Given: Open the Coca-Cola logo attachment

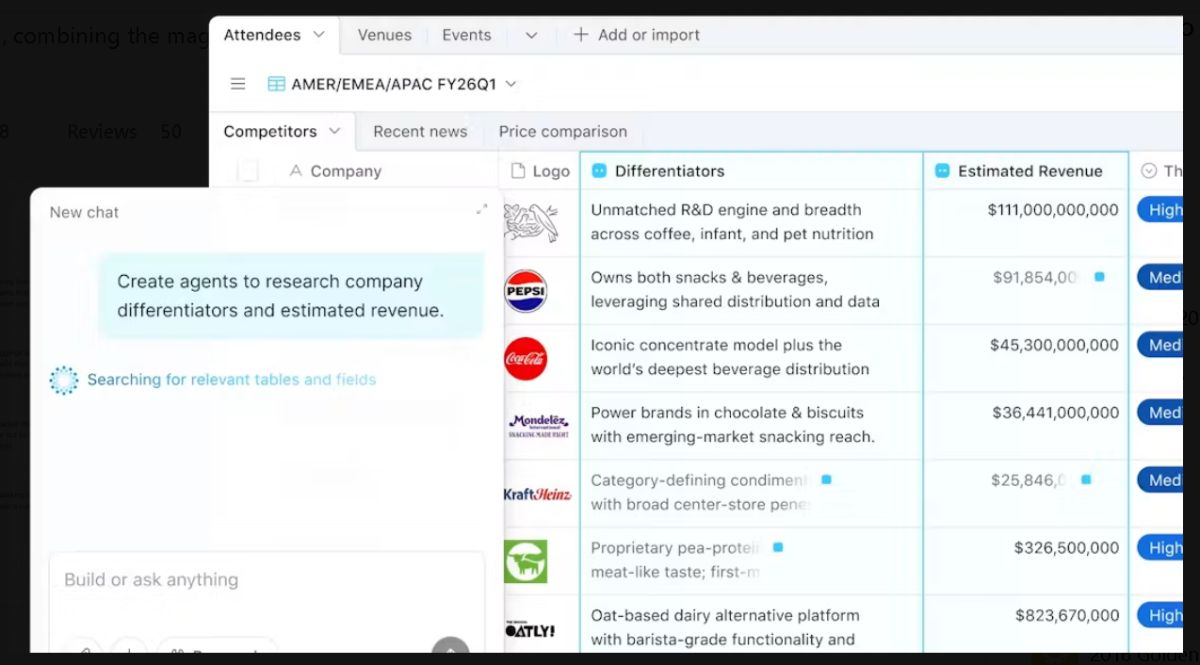Looking at the screenshot, I should (526, 358).
